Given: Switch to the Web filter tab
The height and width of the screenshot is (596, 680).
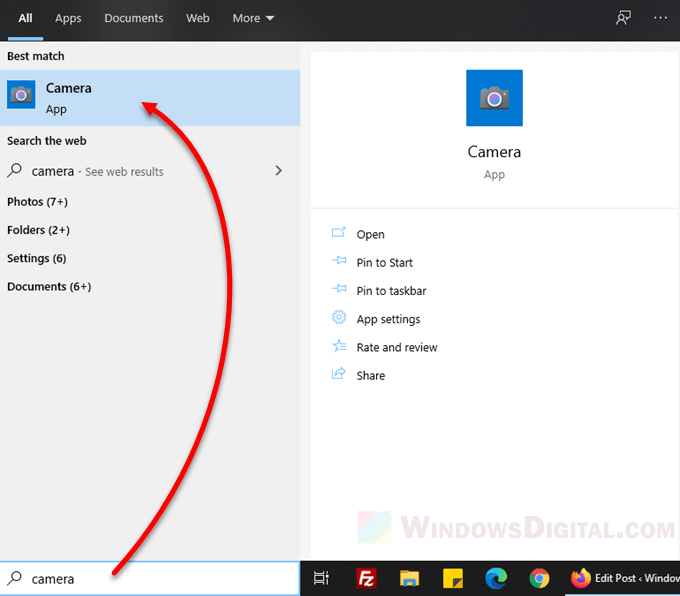Looking at the screenshot, I should (x=198, y=18).
